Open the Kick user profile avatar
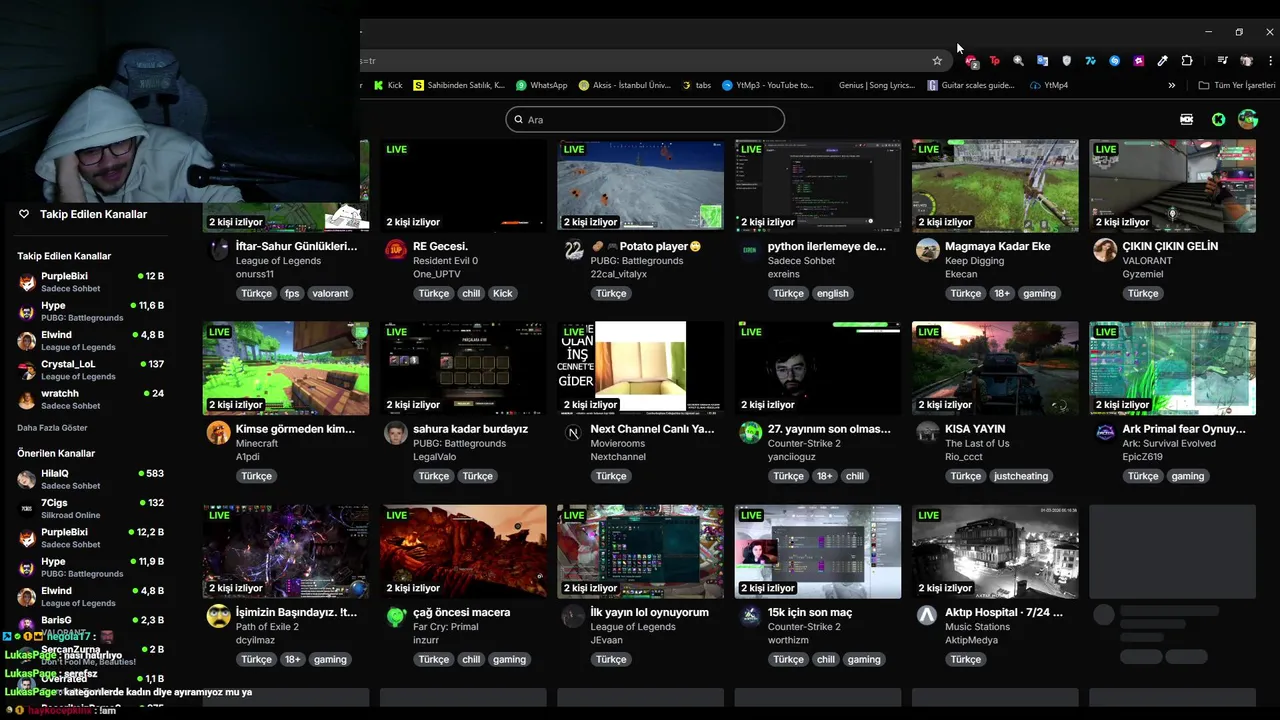Viewport: 1280px width, 720px height. (x=1248, y=119)
